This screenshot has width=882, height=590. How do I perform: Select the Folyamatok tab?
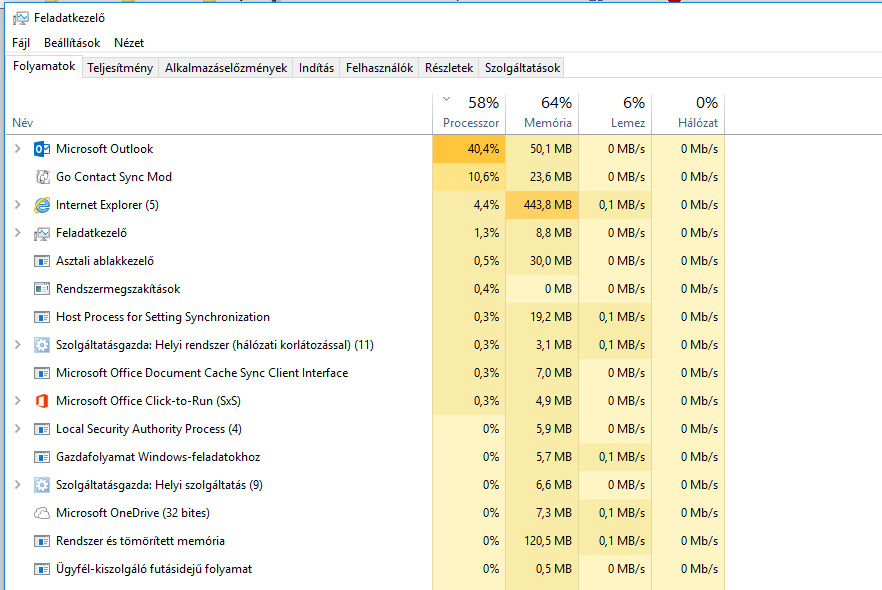point(44,66)
